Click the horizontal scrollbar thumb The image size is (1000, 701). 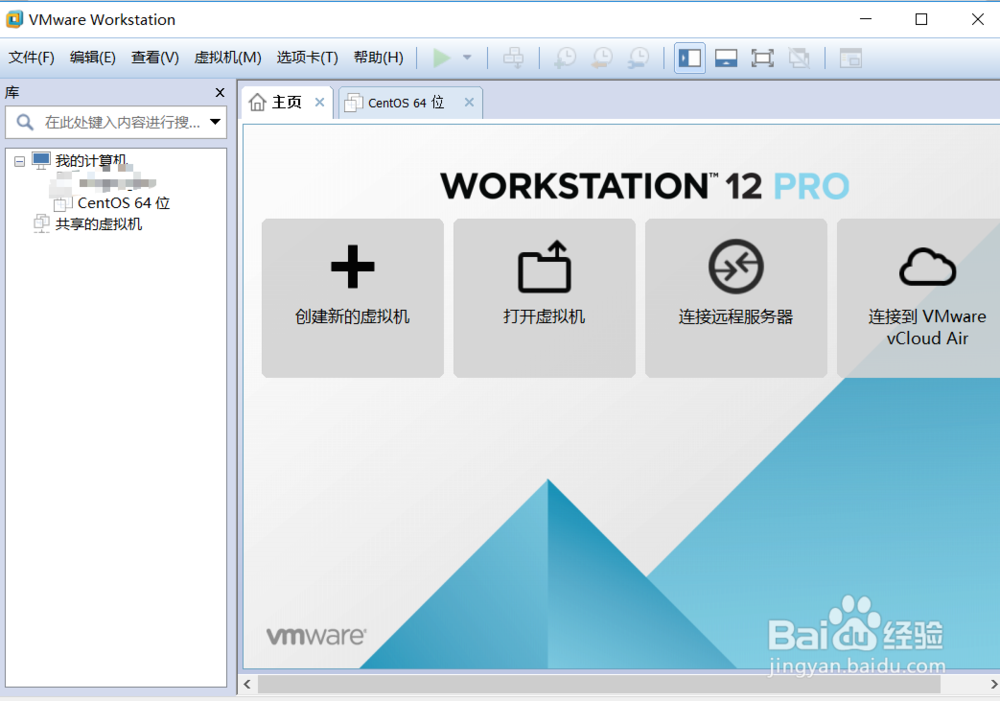[x=598, y=684]
